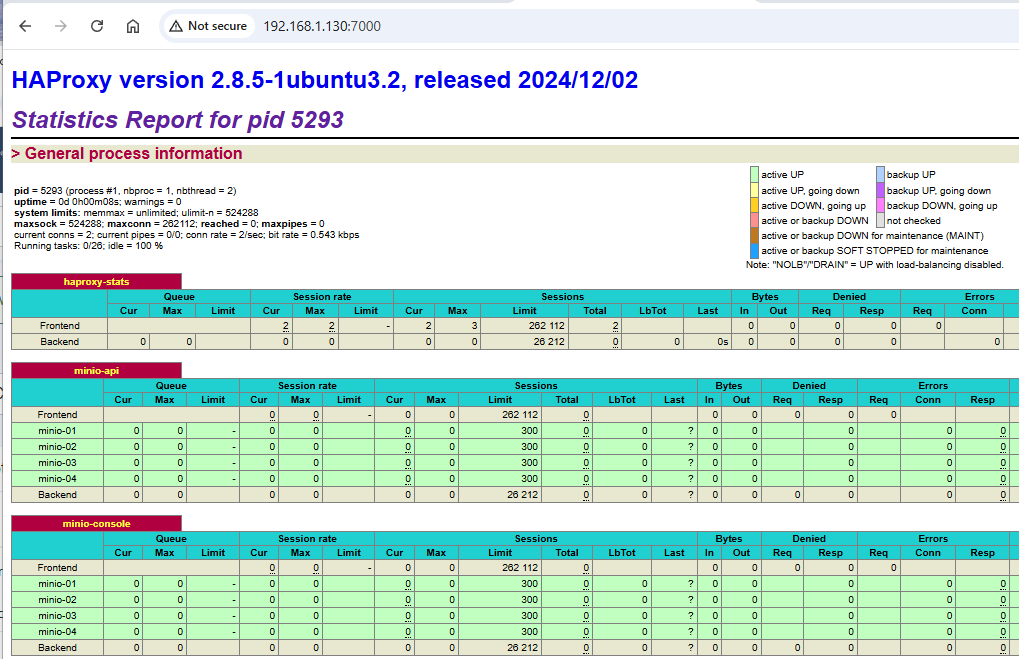
Task: Click haproxy-stats Frontend sessions total value
Action: tap(615, 326)
